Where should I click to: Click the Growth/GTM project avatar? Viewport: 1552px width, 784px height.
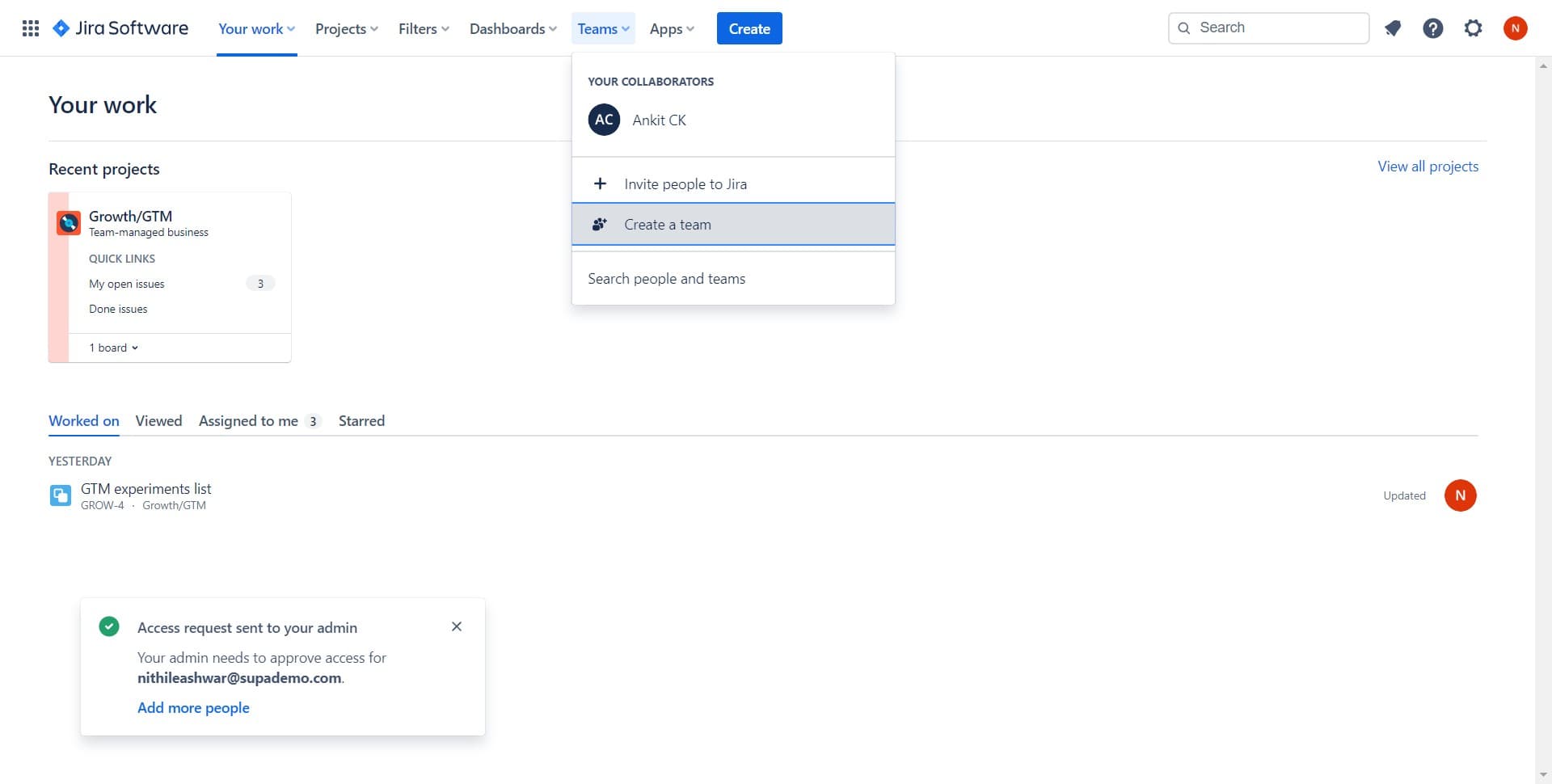[x=68, y=222]
